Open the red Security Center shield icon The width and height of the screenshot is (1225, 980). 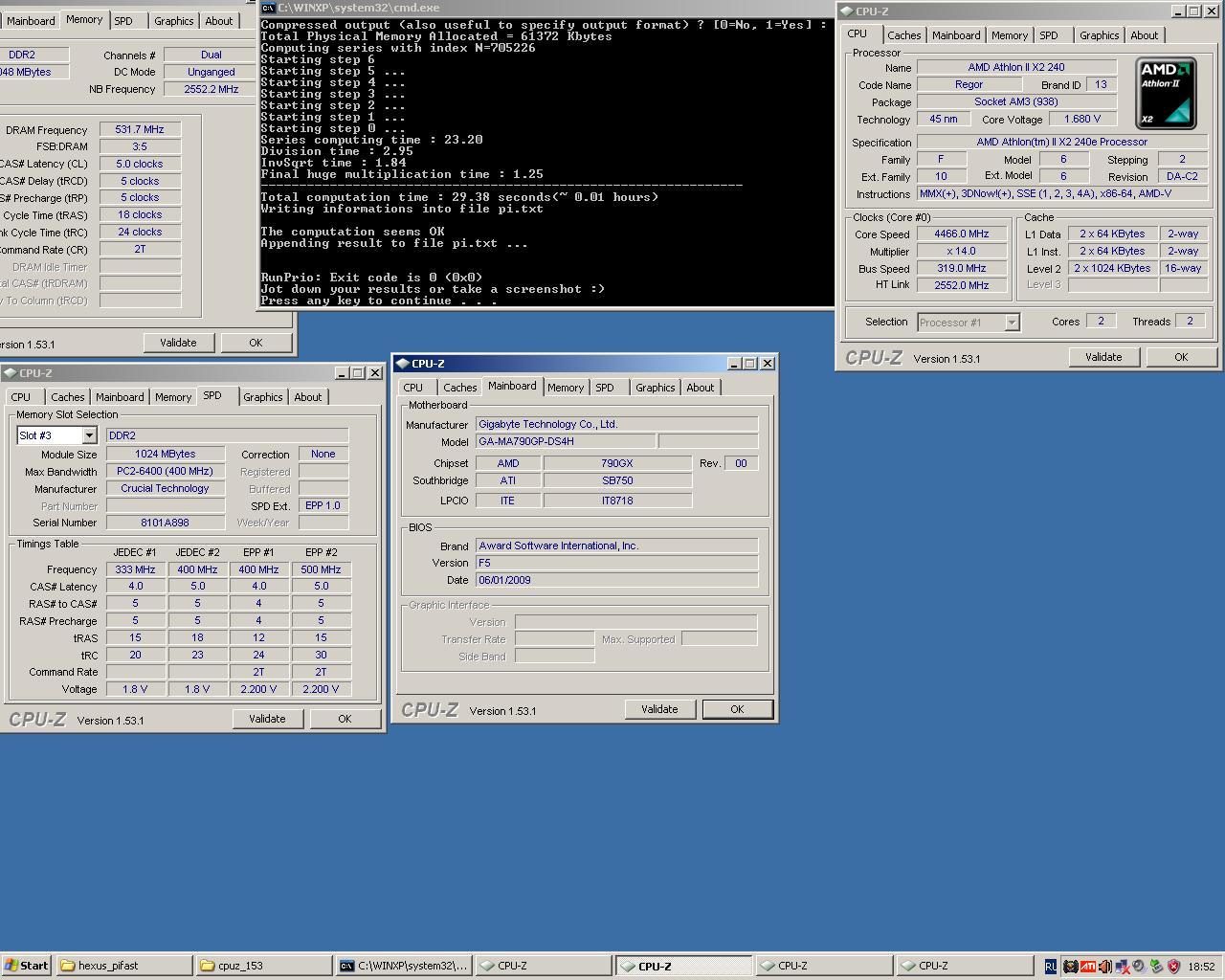(x=1173, y=967)
